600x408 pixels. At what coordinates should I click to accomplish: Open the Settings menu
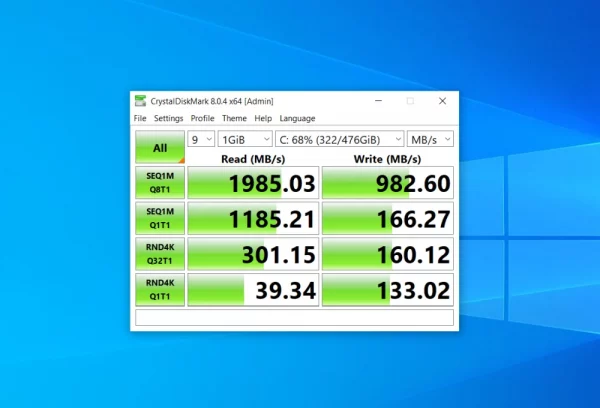168,118
